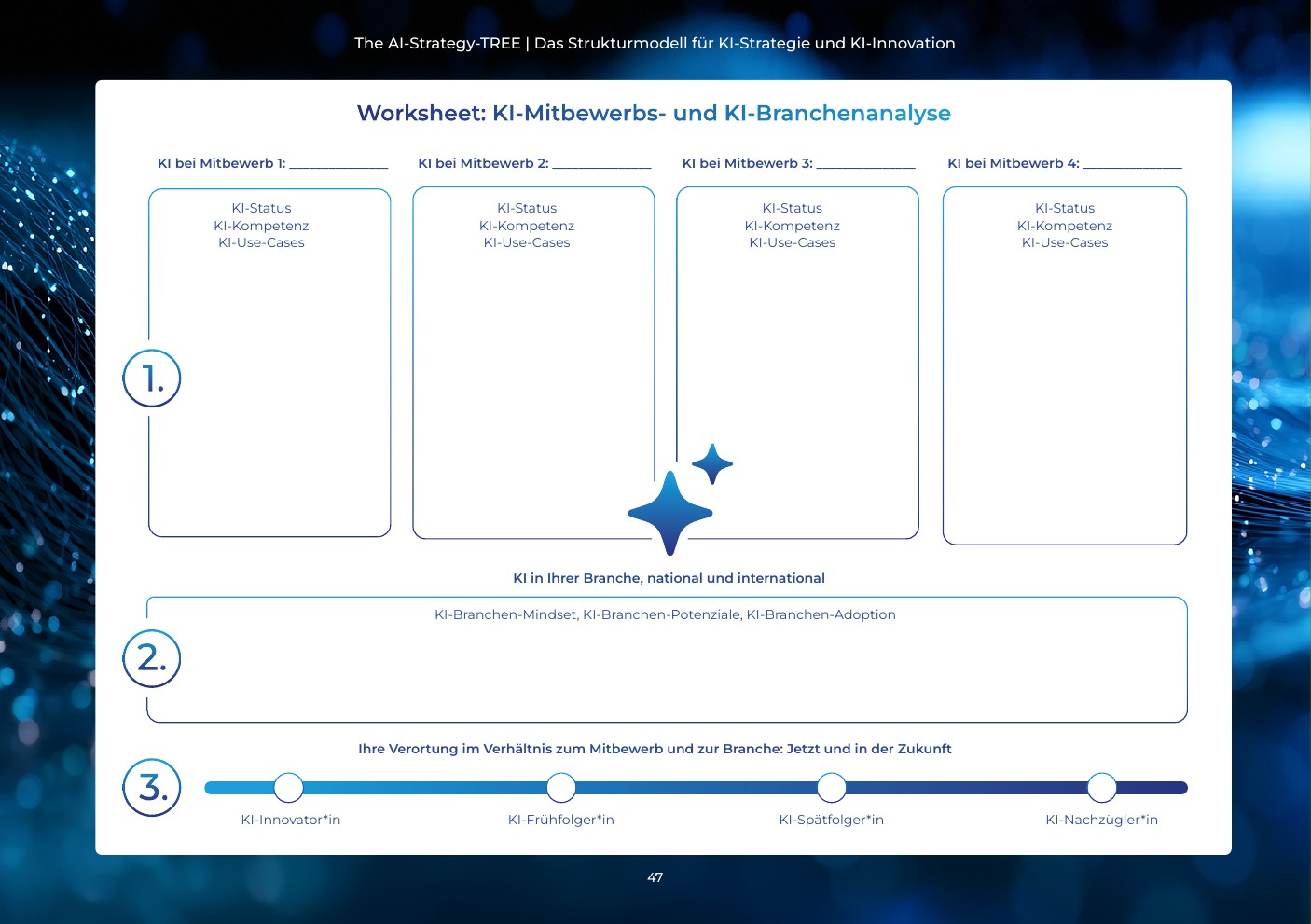
Task: Select the KI-Nachzügler*in circle on the scale
Action: click(x=1102, y=788)
